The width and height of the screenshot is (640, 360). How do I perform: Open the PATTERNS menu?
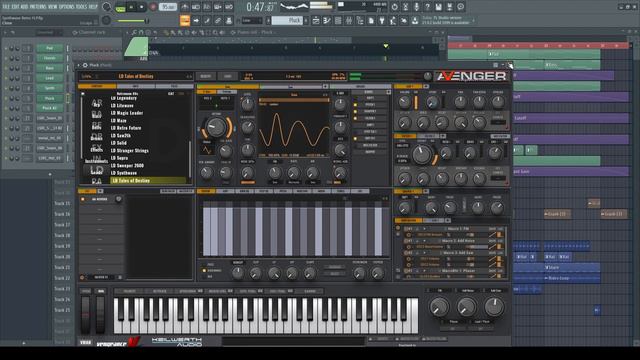38,7
